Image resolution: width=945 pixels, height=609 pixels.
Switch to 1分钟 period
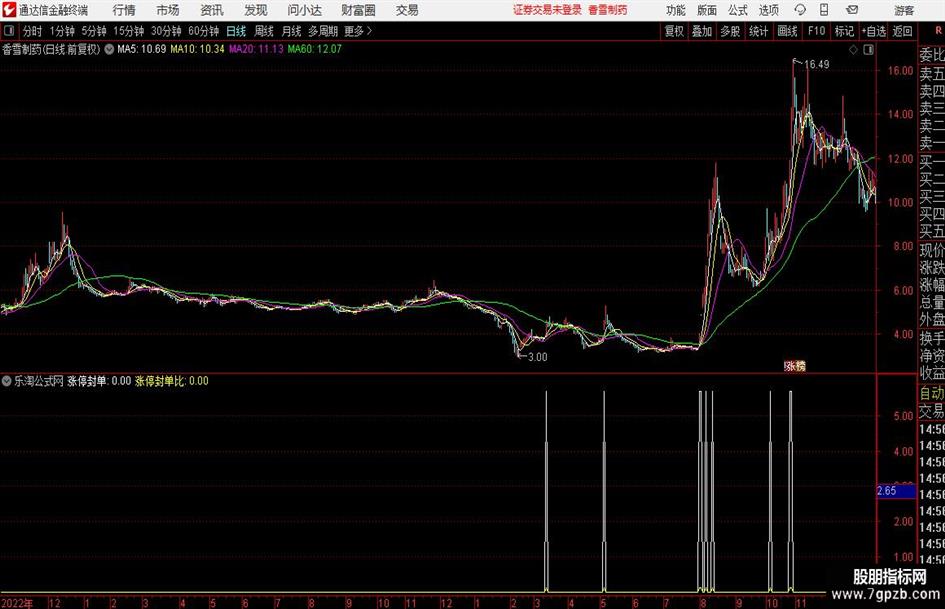click(x=62, y=31)
